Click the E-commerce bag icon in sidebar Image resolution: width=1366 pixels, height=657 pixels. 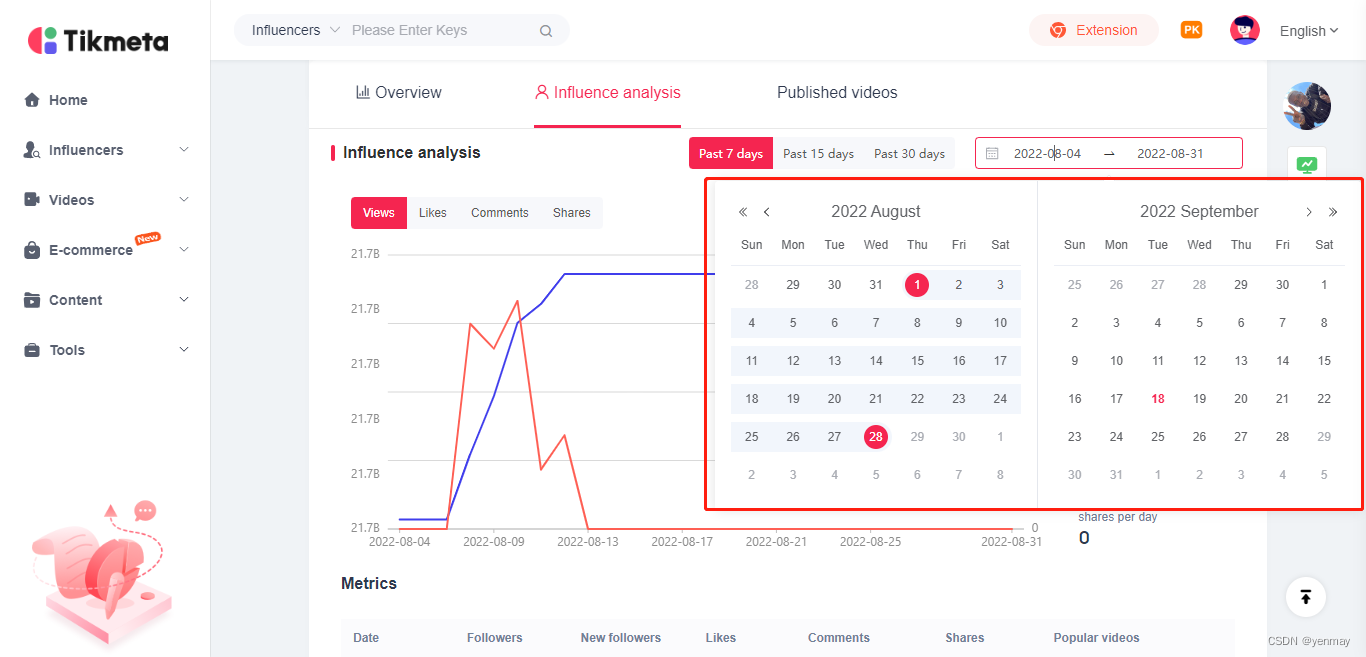(x=32, y=250)
